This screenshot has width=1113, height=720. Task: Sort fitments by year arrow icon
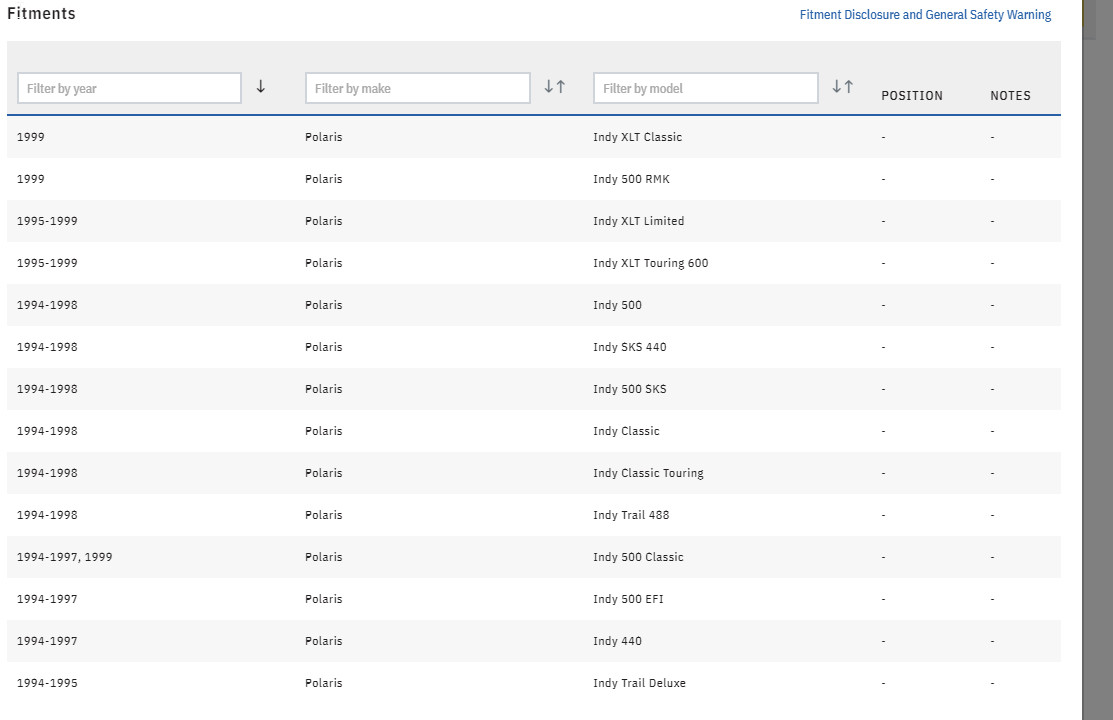261,87
